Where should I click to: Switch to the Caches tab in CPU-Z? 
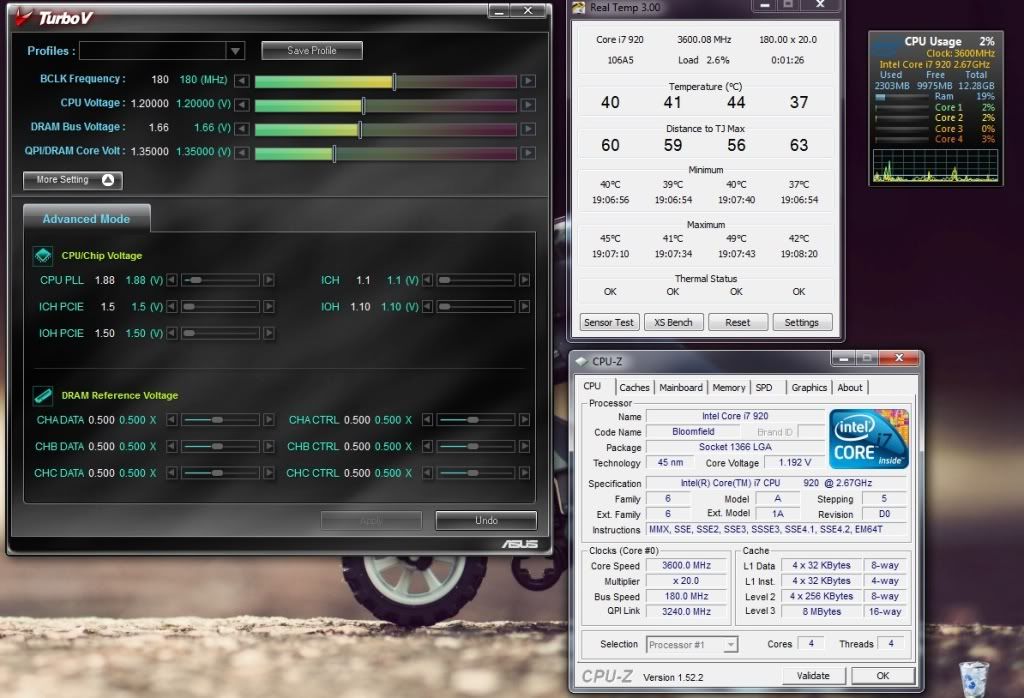tap(634, 387)
